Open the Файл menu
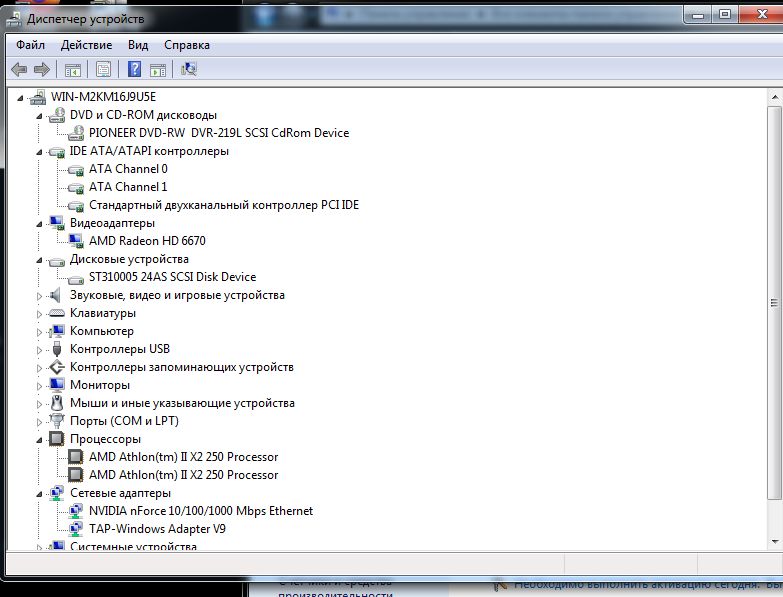 click(30, 45)
